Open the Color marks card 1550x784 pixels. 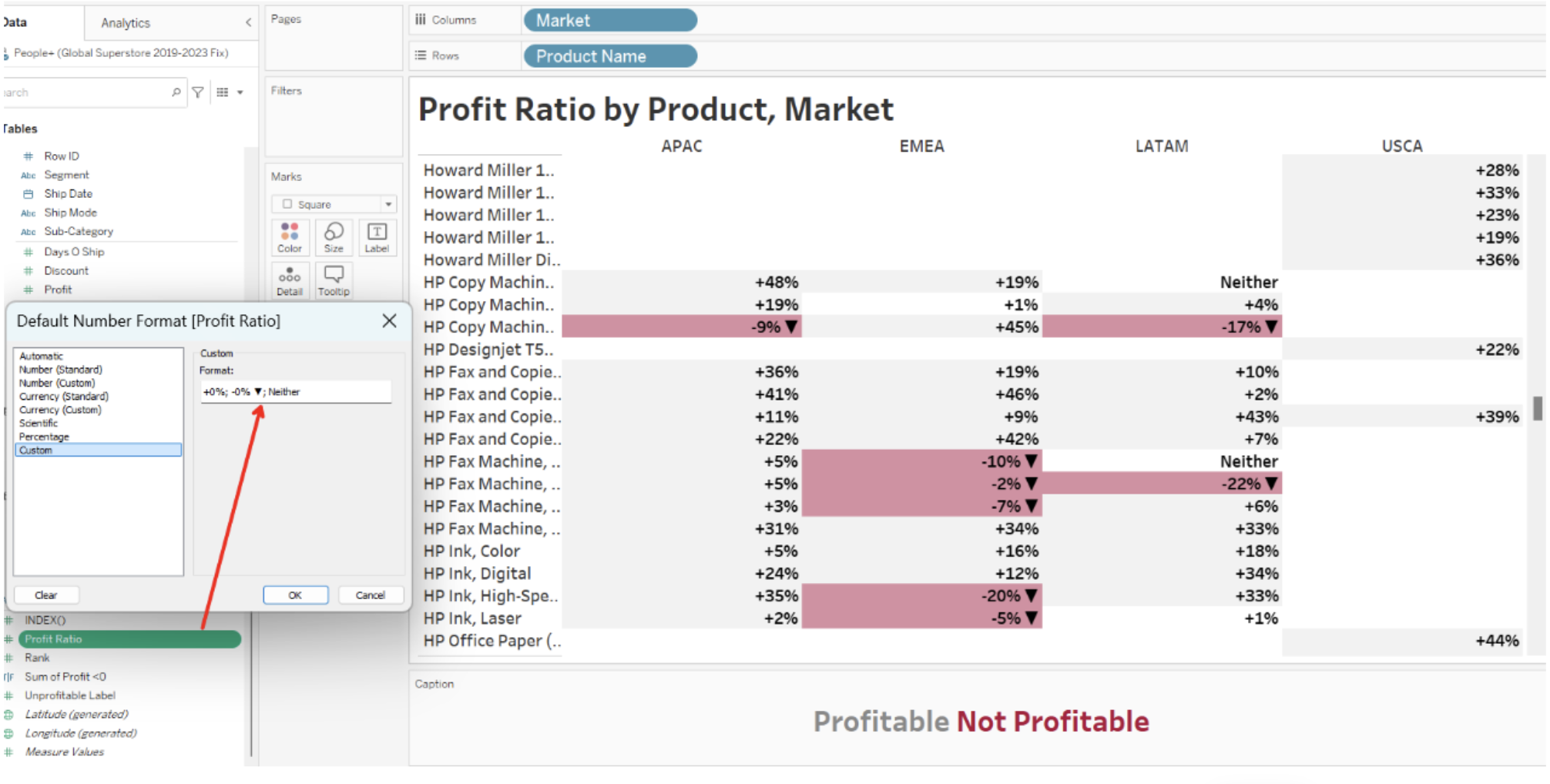[x=290, y=236]
